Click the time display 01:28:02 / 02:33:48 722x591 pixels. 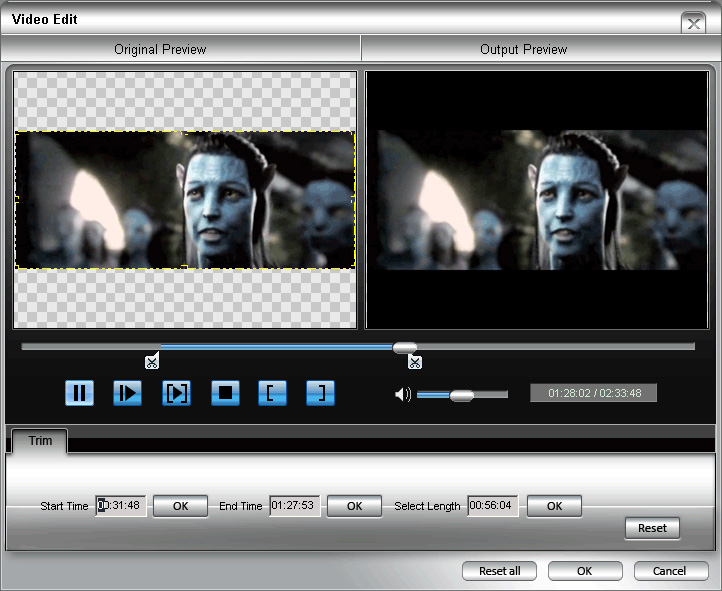[594, 393]
